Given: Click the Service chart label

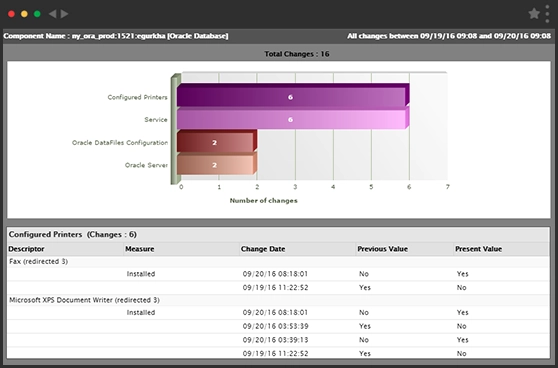Looking at the screenshot, I should point(156,120).
